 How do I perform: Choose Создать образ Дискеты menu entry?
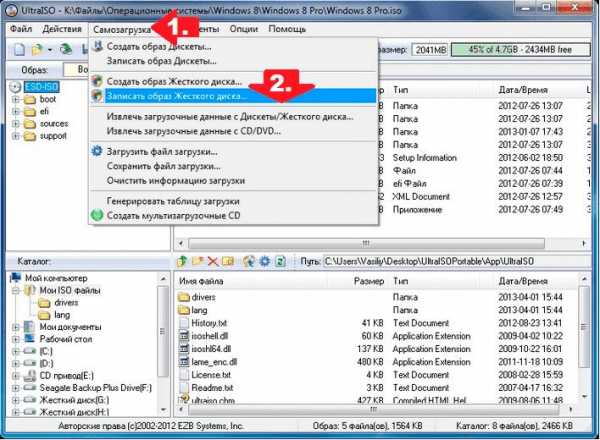(233, 46)
